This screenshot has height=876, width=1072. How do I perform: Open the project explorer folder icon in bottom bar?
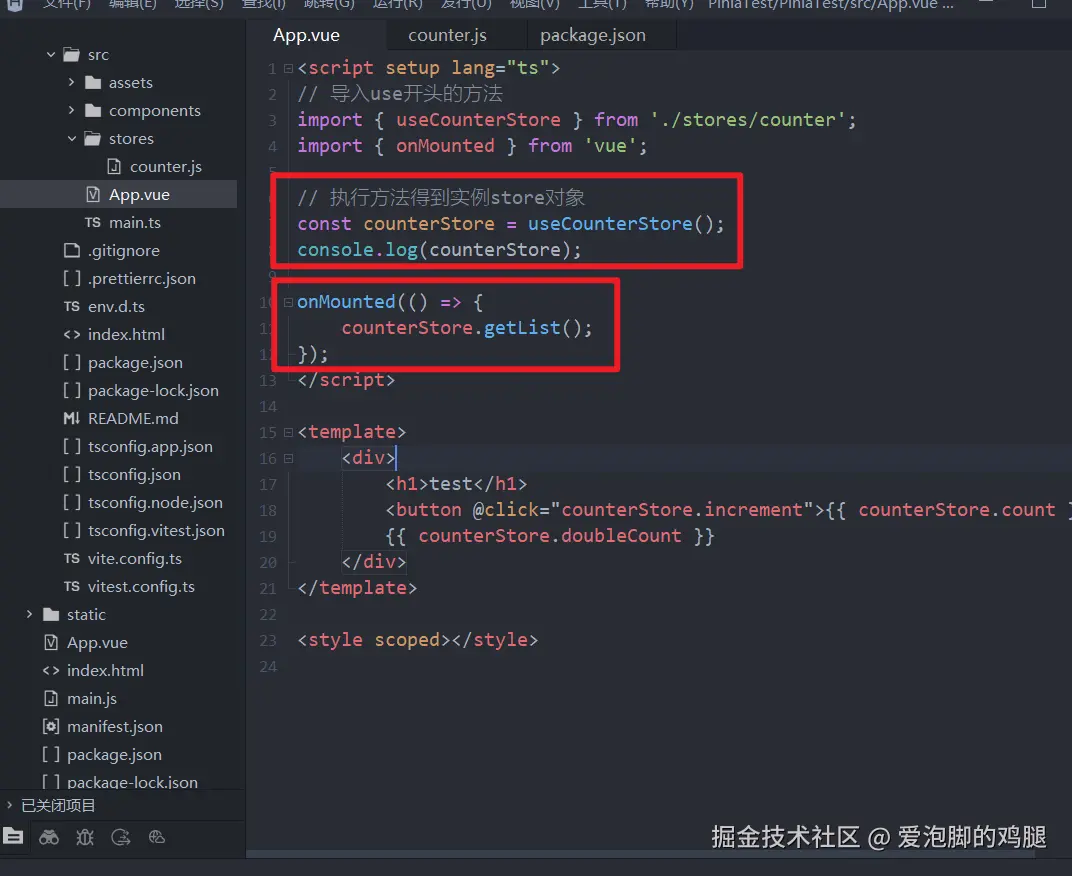[13, 836]
